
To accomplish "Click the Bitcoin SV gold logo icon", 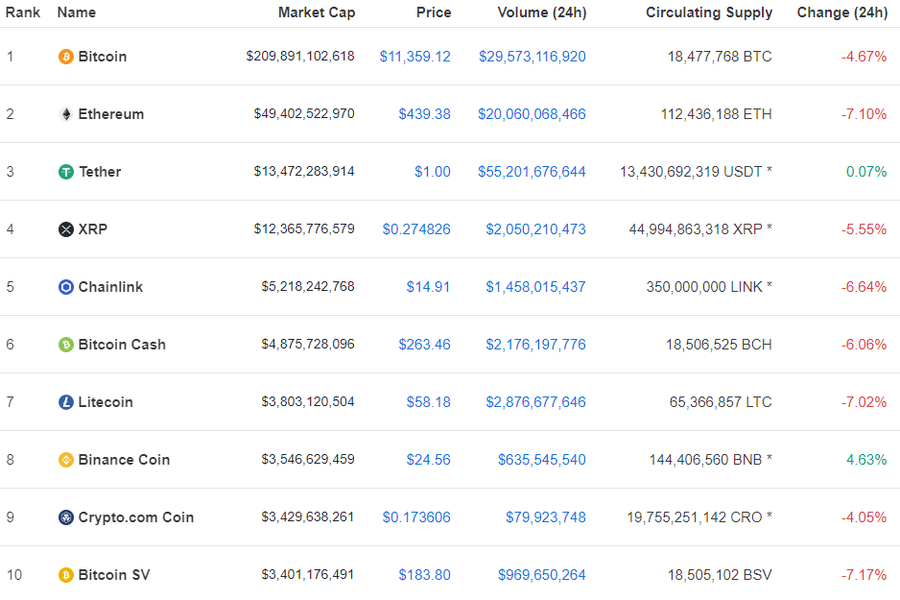I will 66,575.
